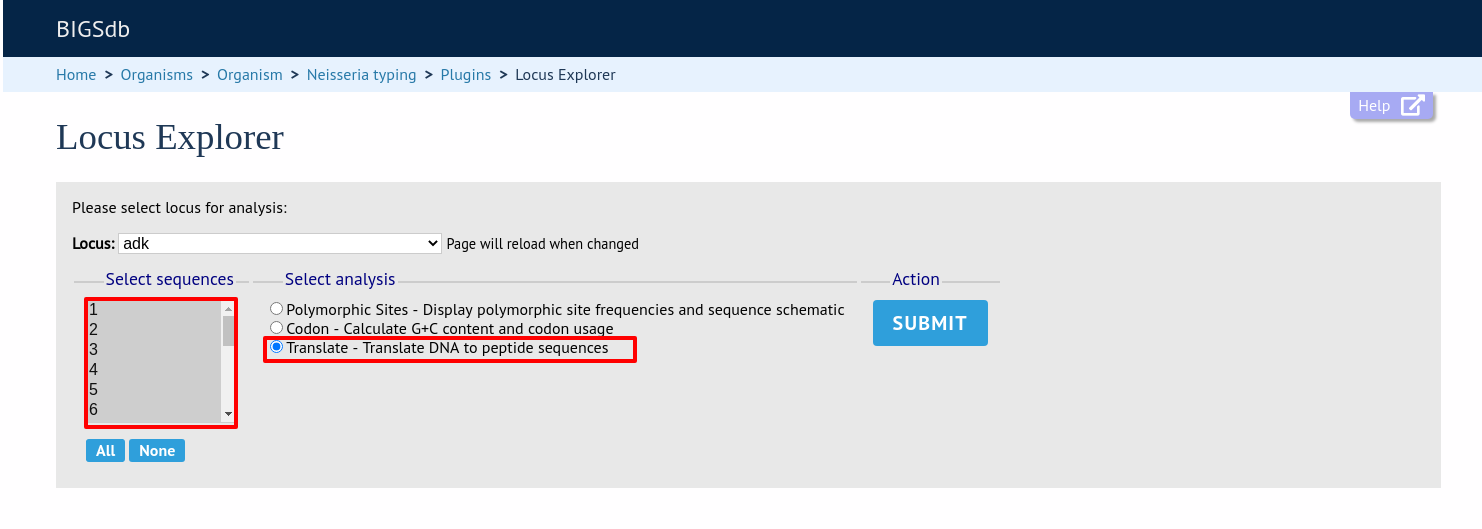Select Polymorphic Sites analysis radio button
Viewport: 1482px width, 529px height.
[x=277, y=309]
